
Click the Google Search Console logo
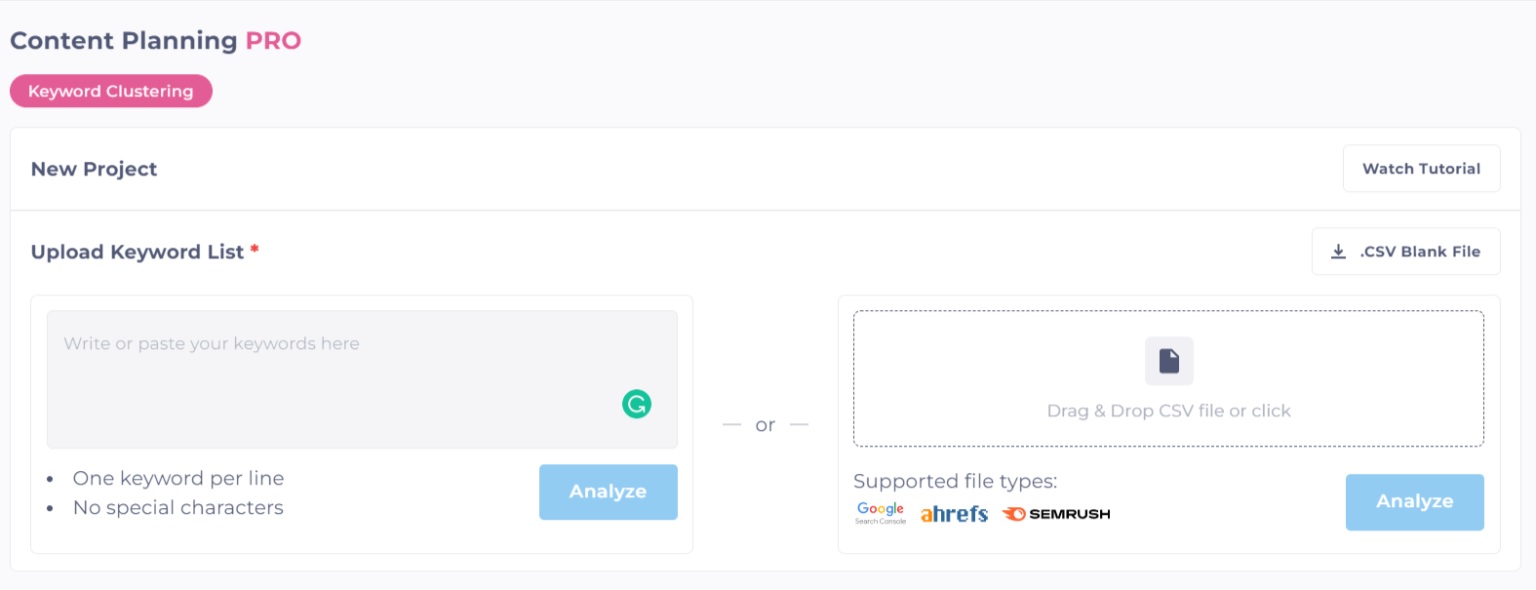tap(880, 513)
